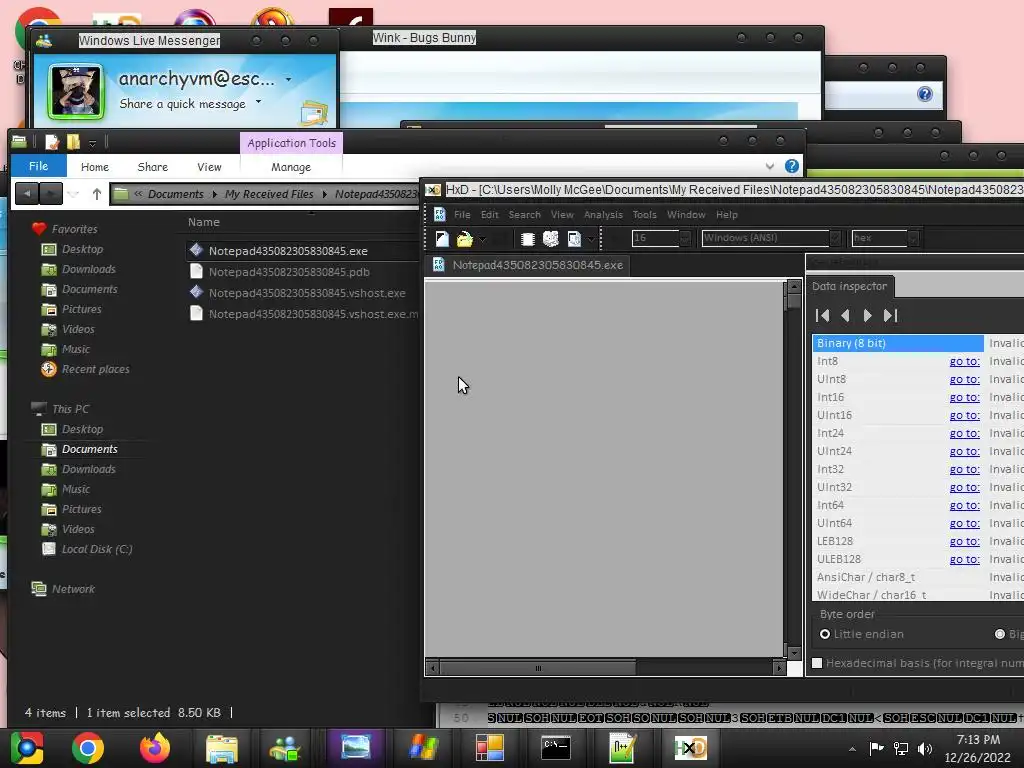Click Explorer blue File tab
Screen dimensions: 1024x768
pyautogui.click(x=39, y=167)
